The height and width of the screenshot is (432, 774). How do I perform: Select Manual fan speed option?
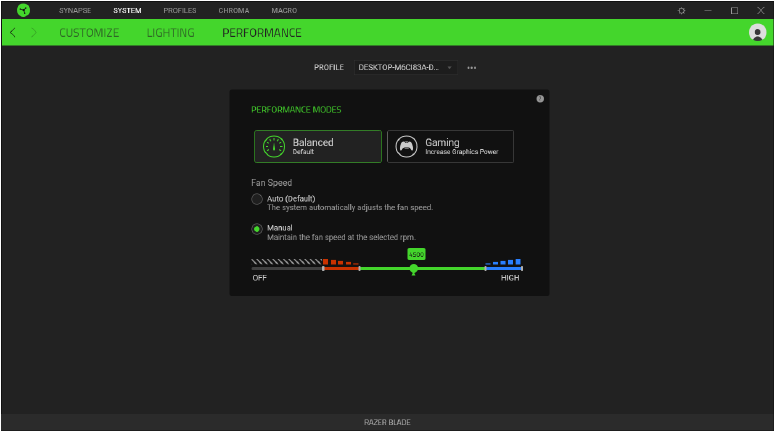(x=257, y=229)
